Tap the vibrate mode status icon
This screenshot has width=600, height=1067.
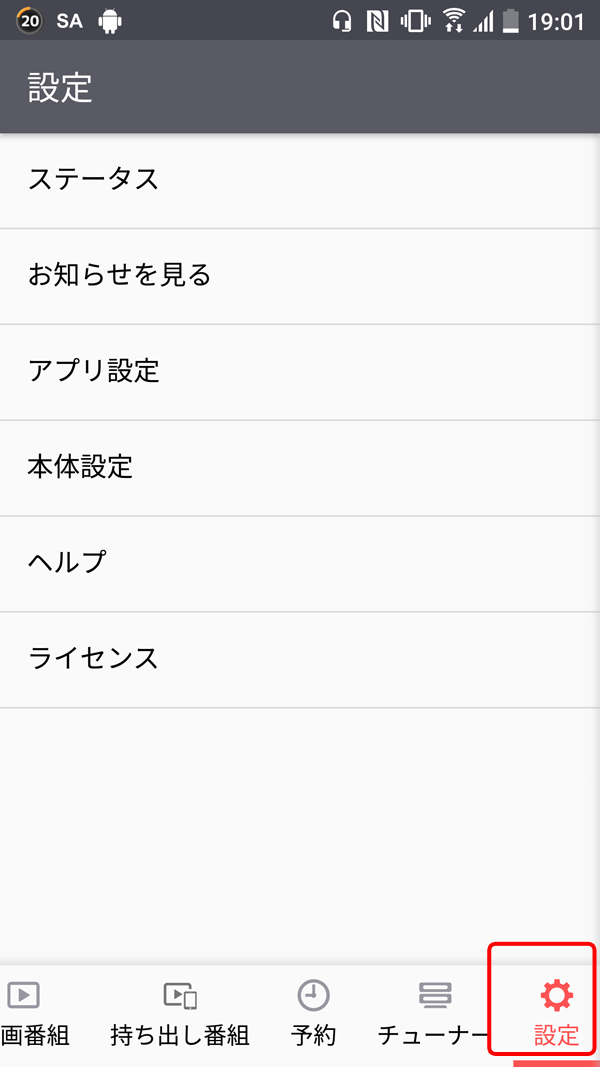pyautogui.click(x=414, y=22)
